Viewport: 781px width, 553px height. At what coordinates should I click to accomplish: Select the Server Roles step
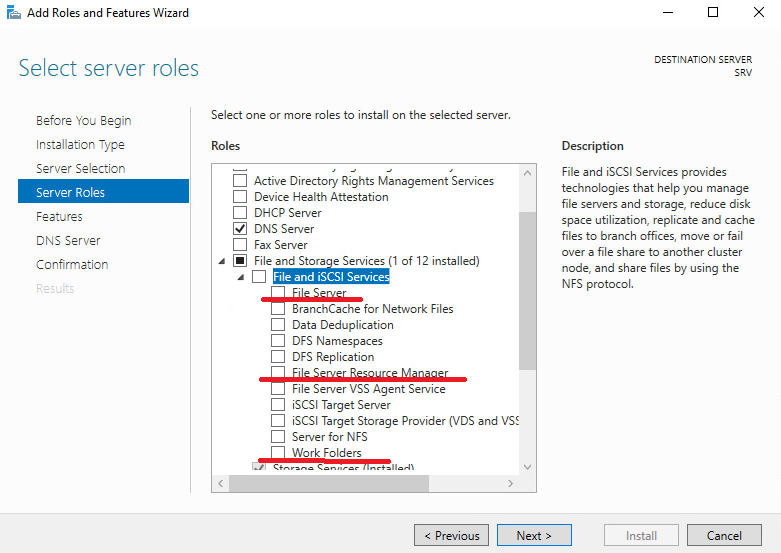pyautogui.click(x=104, y=191)
